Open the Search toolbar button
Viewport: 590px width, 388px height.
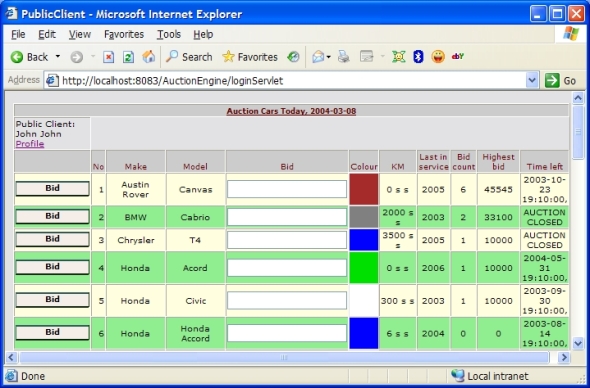tap(189, 57)
